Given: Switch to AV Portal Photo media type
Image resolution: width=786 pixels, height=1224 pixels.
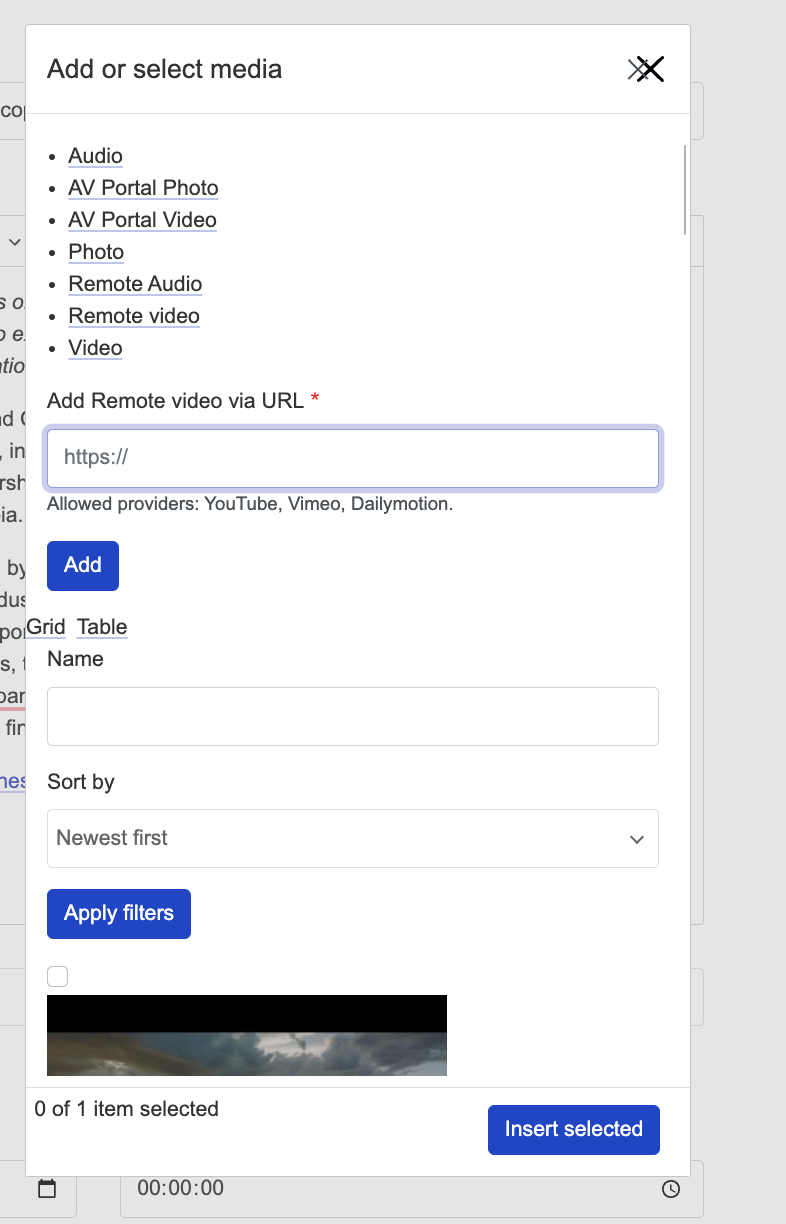Looking at the screenshot, I should (143, 188).
